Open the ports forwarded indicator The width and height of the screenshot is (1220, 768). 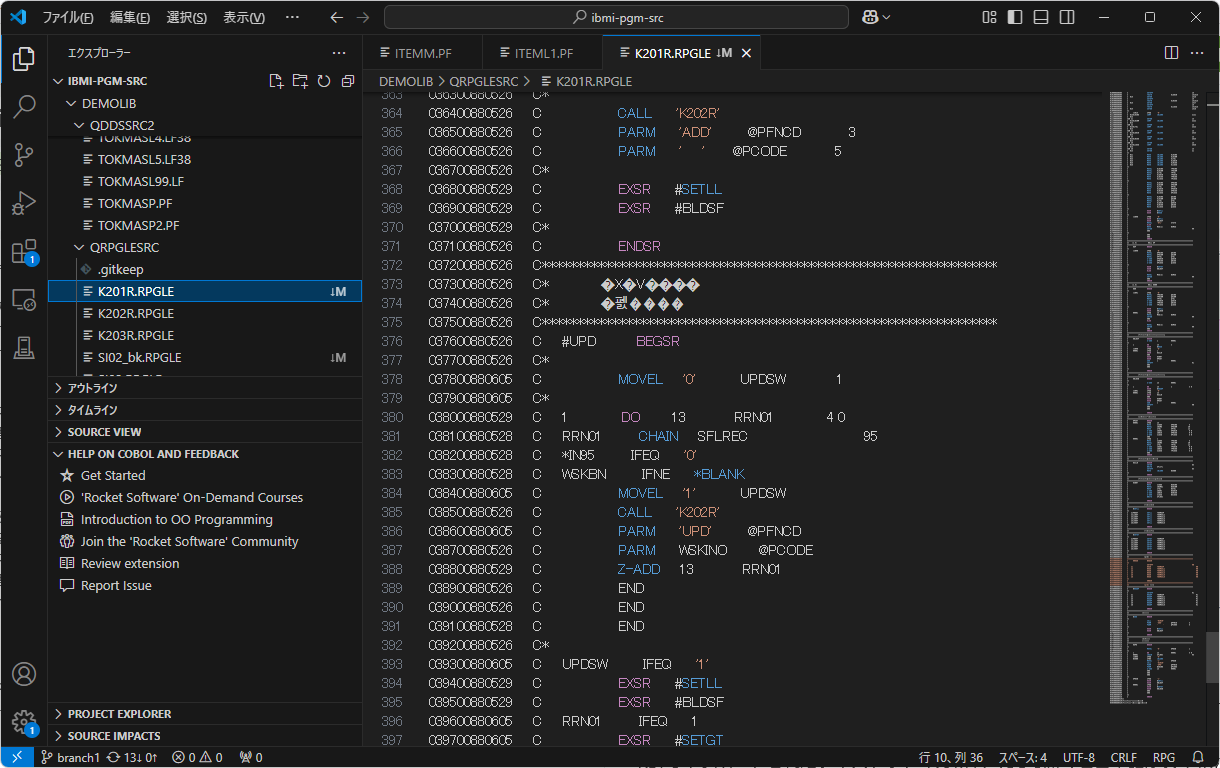tap(251, 757)
